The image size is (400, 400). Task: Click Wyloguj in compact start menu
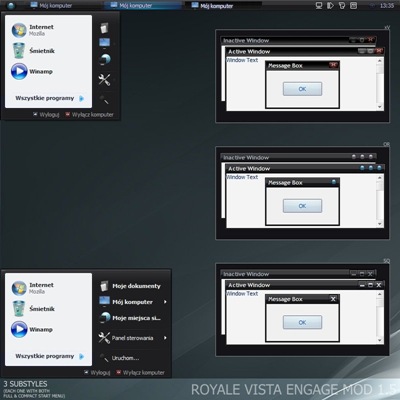coord(46,114)
